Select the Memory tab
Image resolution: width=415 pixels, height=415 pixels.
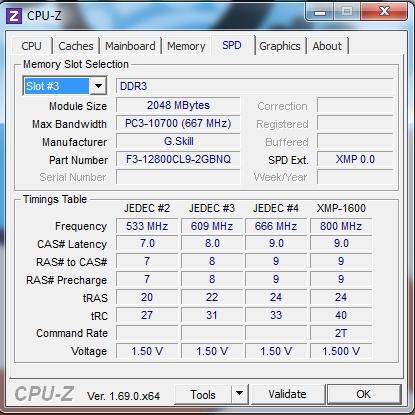186,46
